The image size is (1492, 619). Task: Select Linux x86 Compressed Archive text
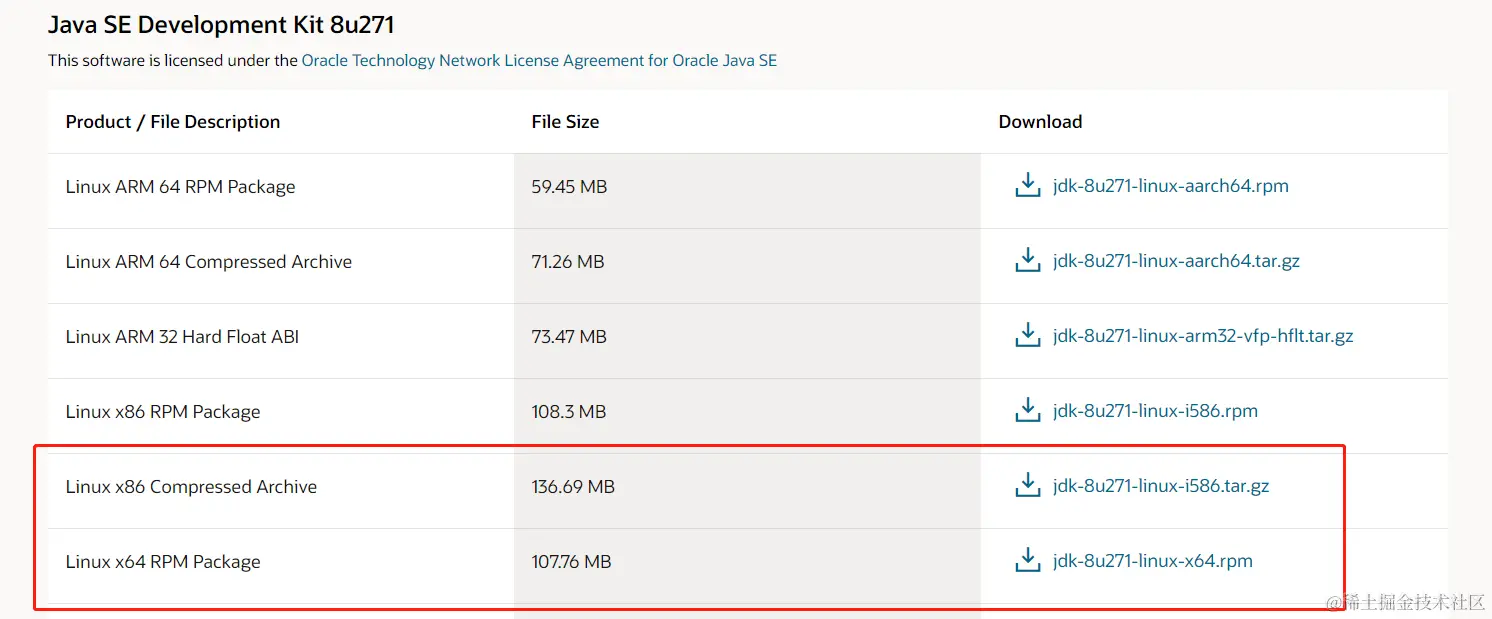click(x=191, y=487)
